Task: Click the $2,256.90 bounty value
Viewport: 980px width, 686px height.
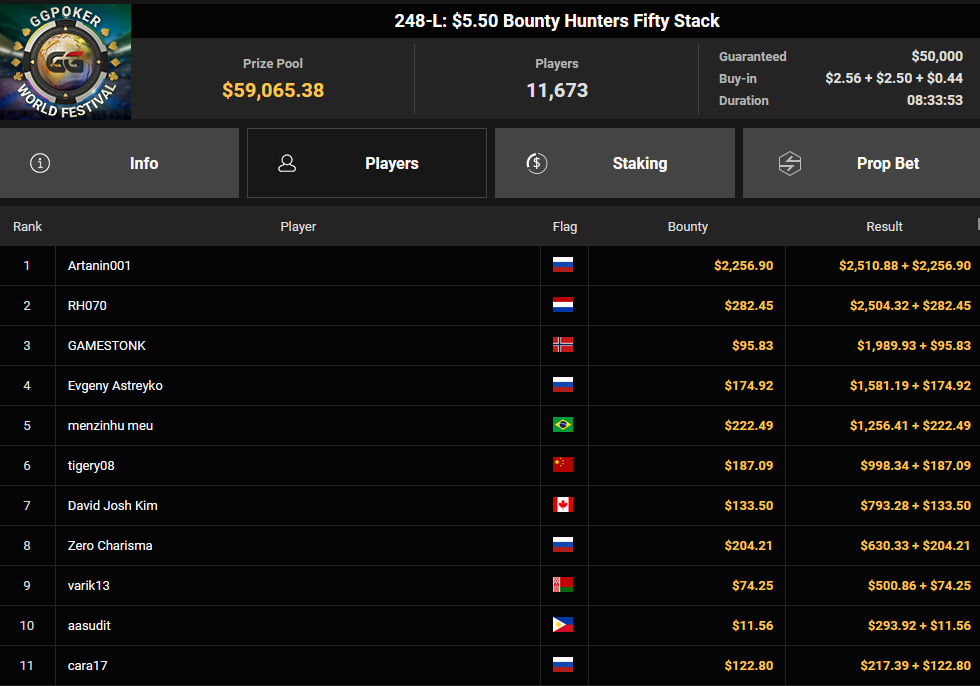Action: click(x=744, y=266)
